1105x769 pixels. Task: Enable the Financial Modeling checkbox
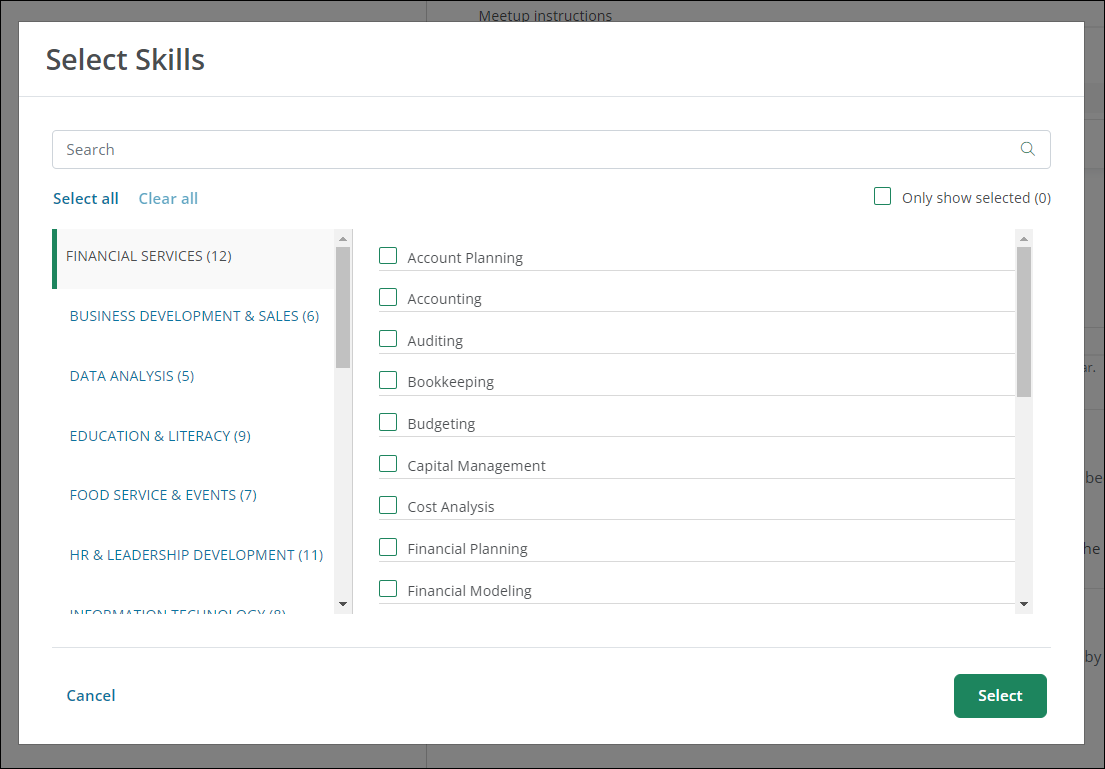pyautogui.click(x=388, y=589)
